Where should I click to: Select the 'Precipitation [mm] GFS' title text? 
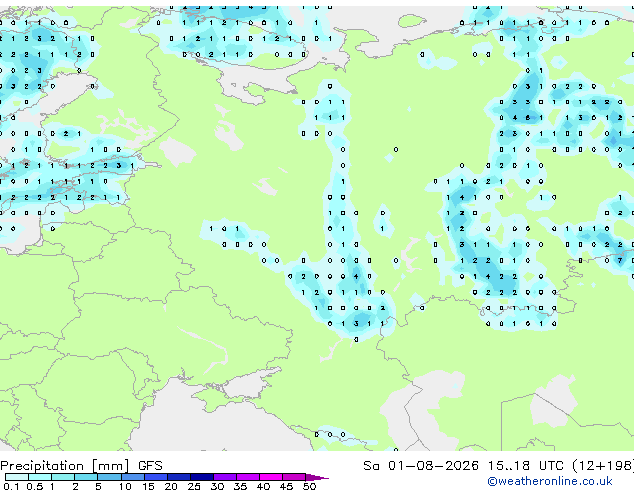coord(81,466)
